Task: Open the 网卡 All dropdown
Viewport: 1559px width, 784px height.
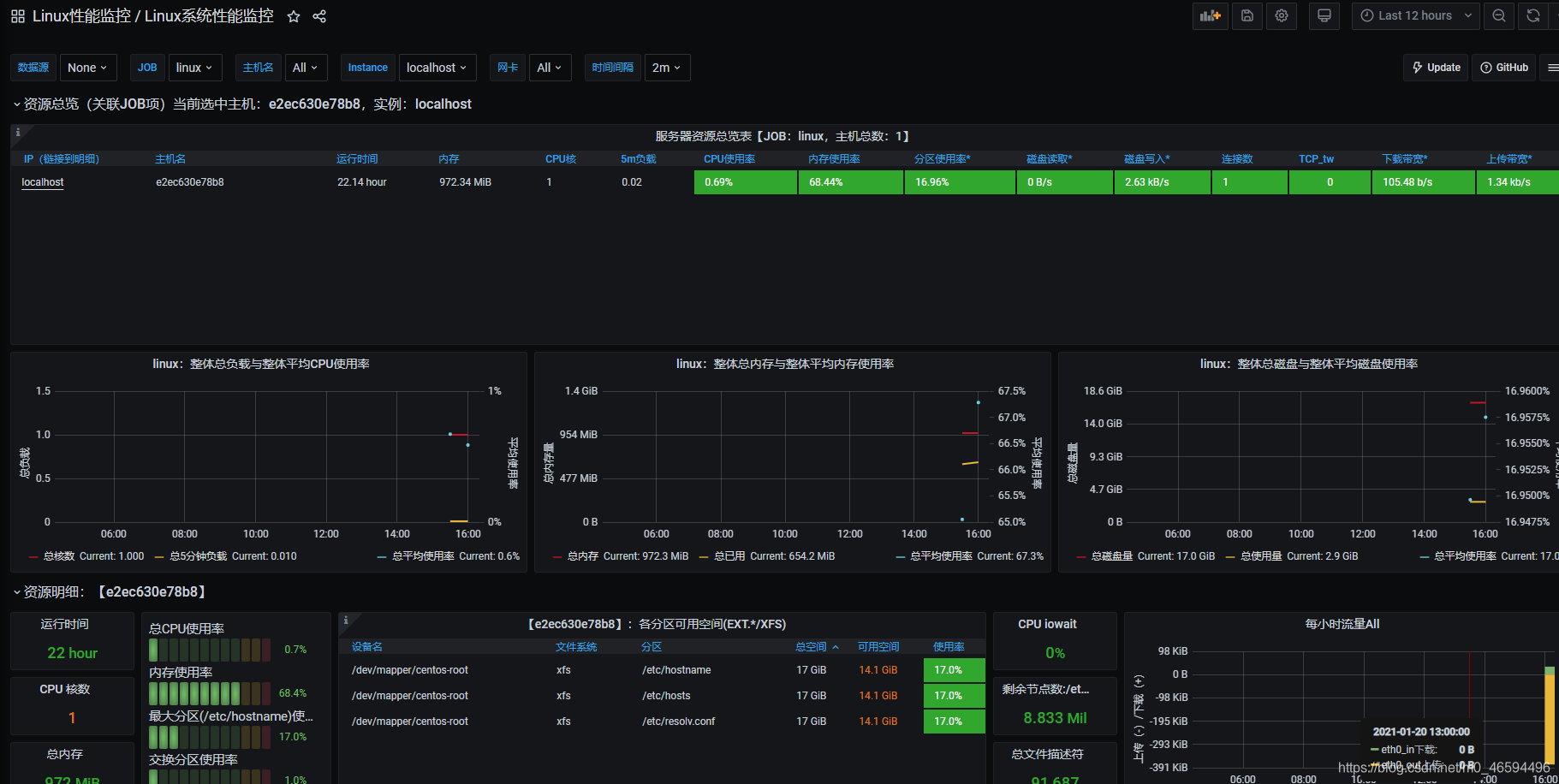Action: click(x=550, y=68)
